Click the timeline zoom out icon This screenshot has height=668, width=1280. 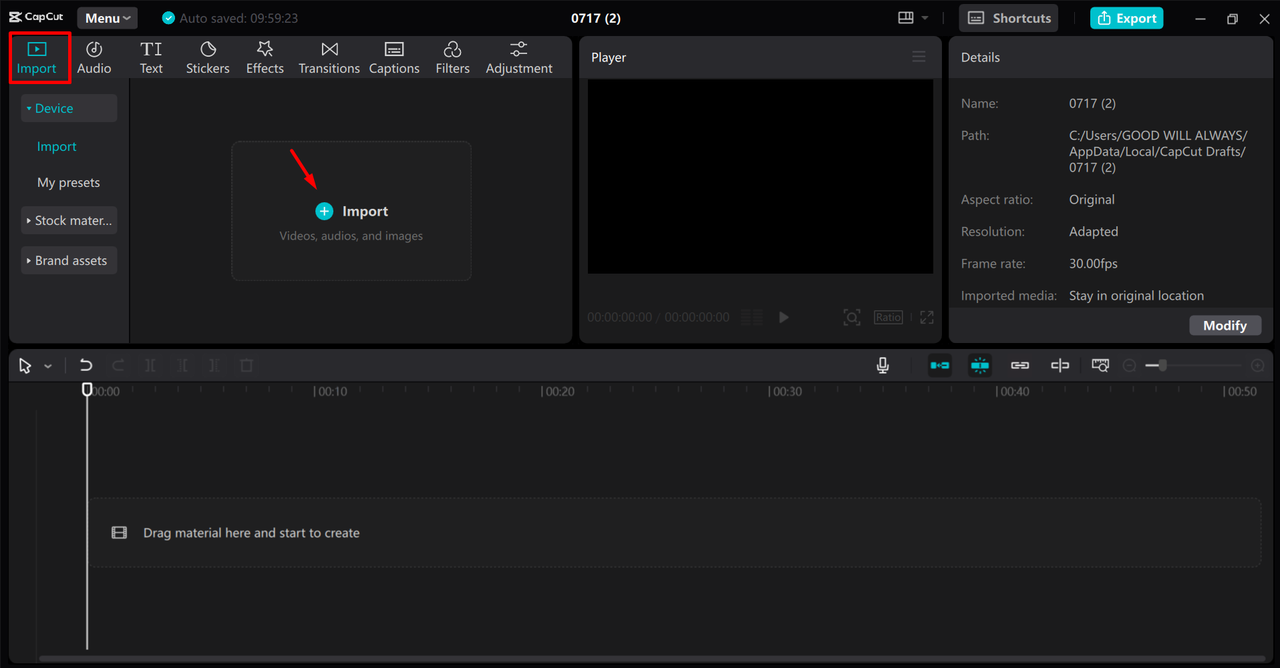click(x=1129, y=366)
